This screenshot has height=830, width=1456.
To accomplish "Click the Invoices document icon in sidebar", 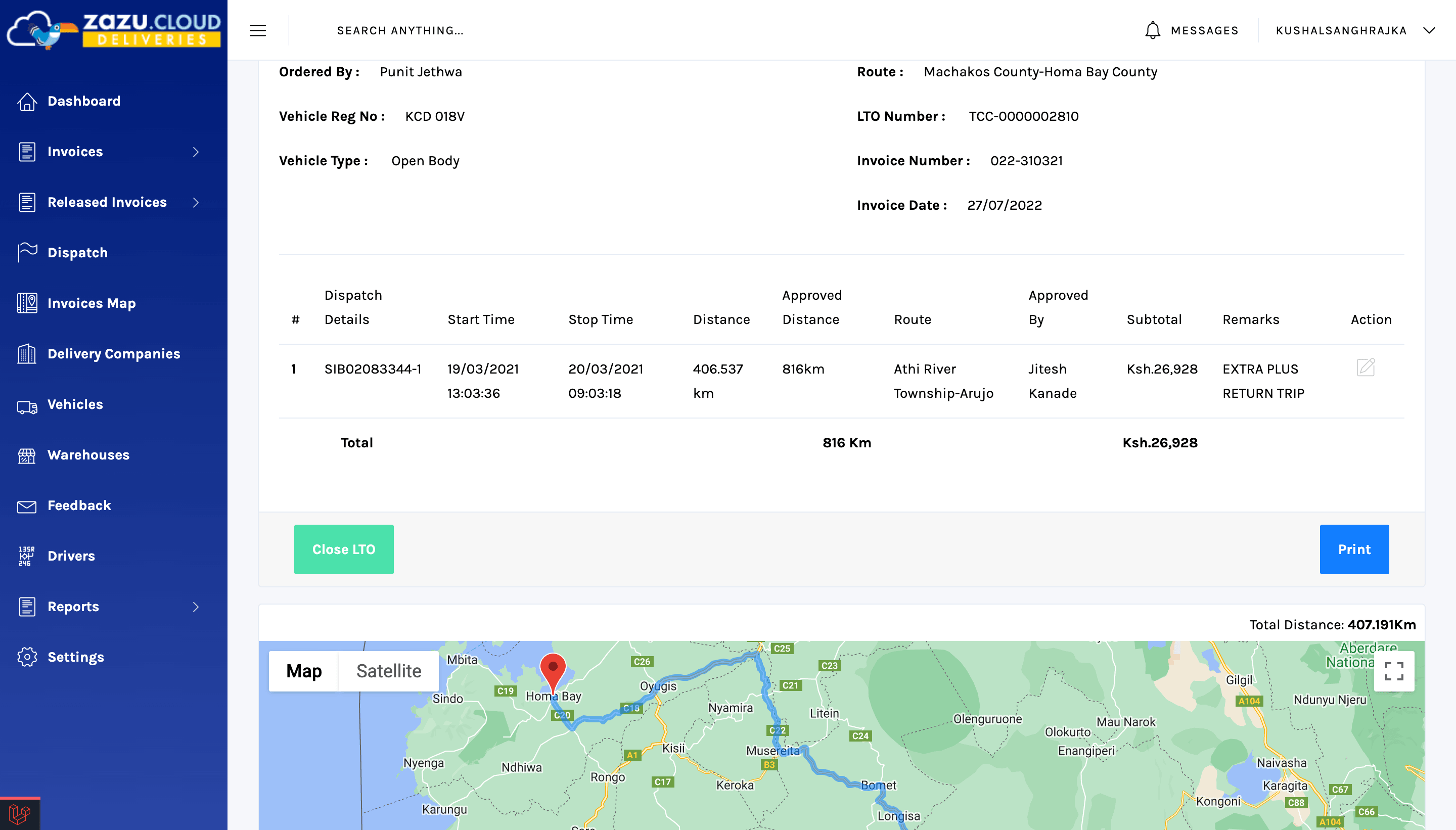I will [27, 152].
